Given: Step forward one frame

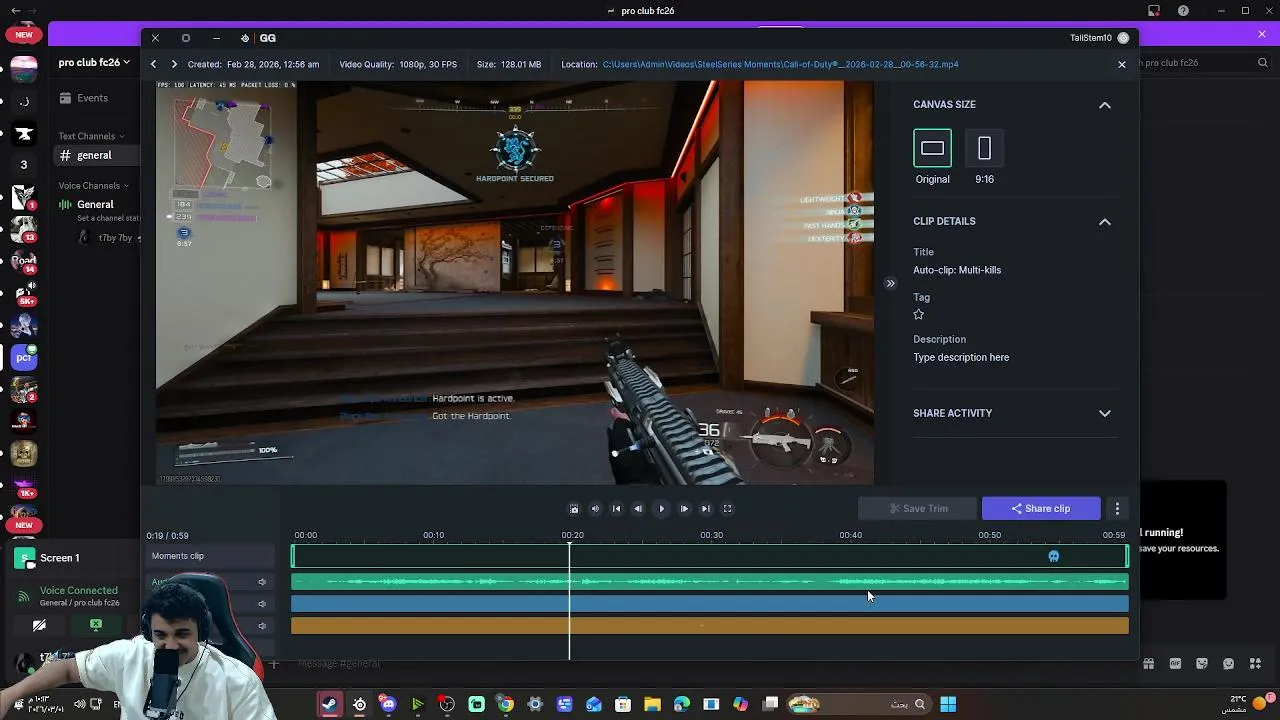Looking at the screenshot, I should 684,509.
